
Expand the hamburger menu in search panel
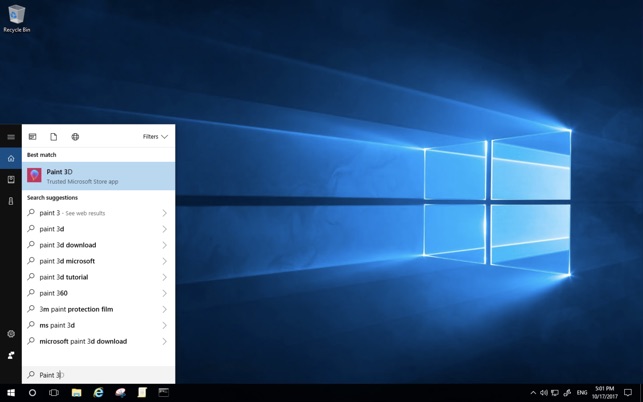11,137
